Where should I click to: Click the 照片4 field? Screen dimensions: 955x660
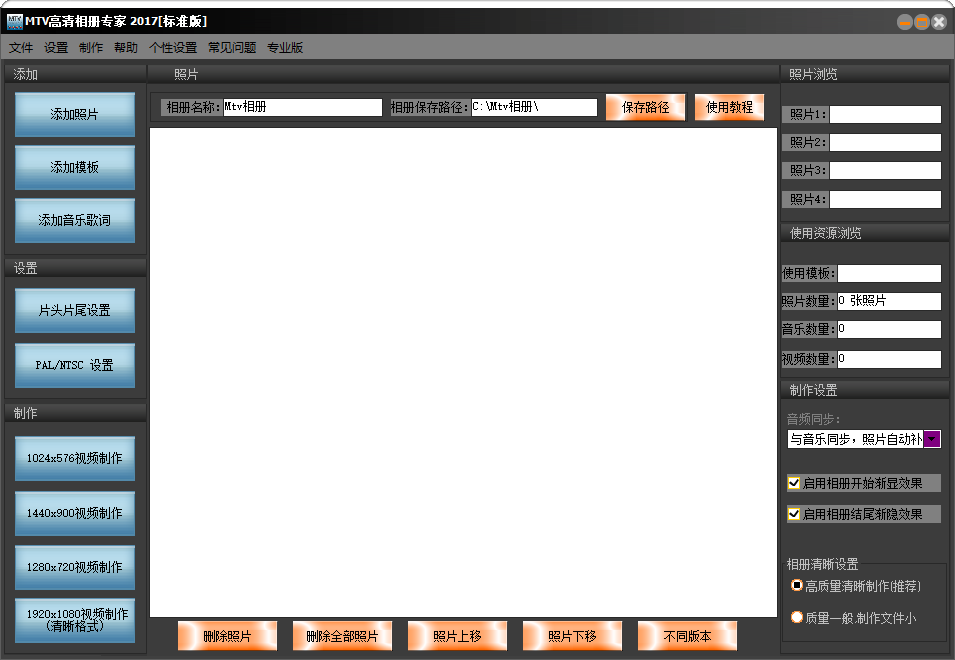tap(886, 199)
